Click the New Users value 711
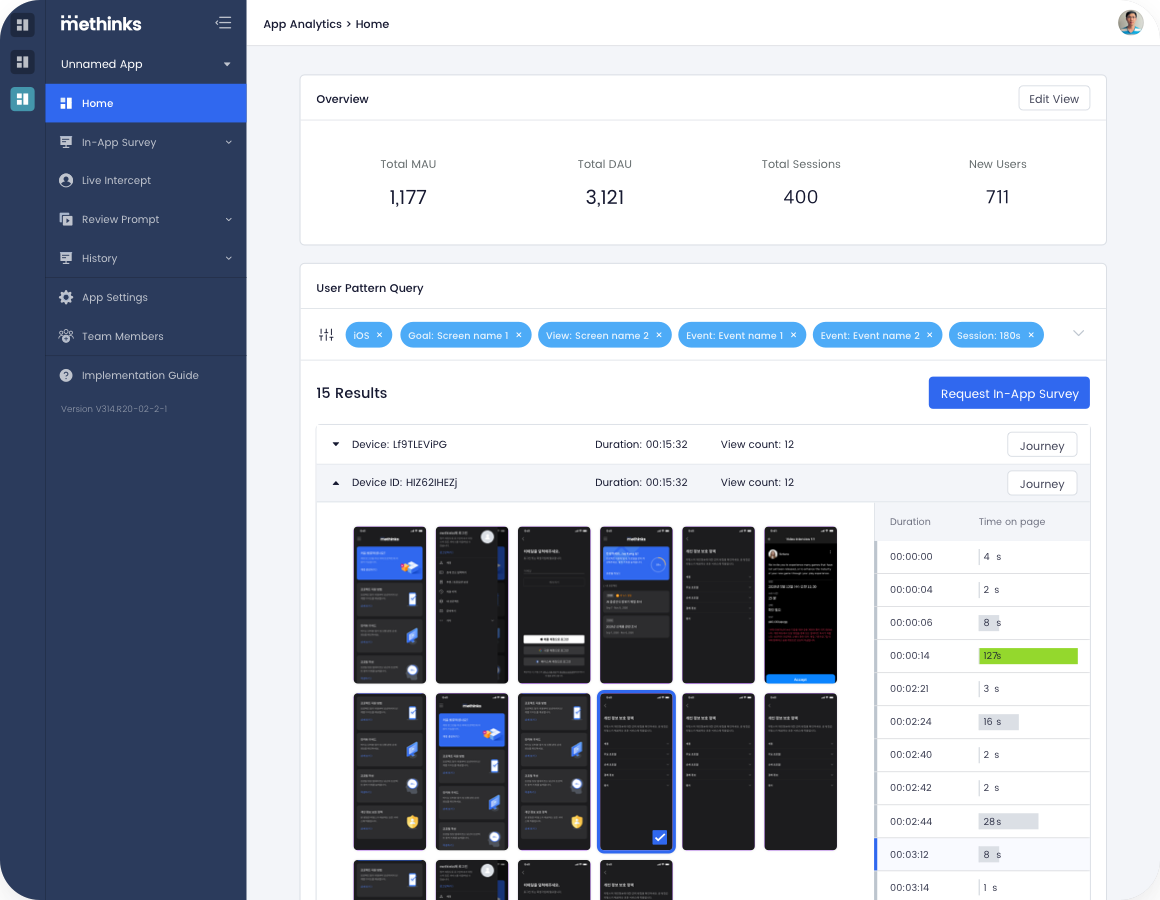The height and width of the screenshot is (900, 1160). pos(997,197)
